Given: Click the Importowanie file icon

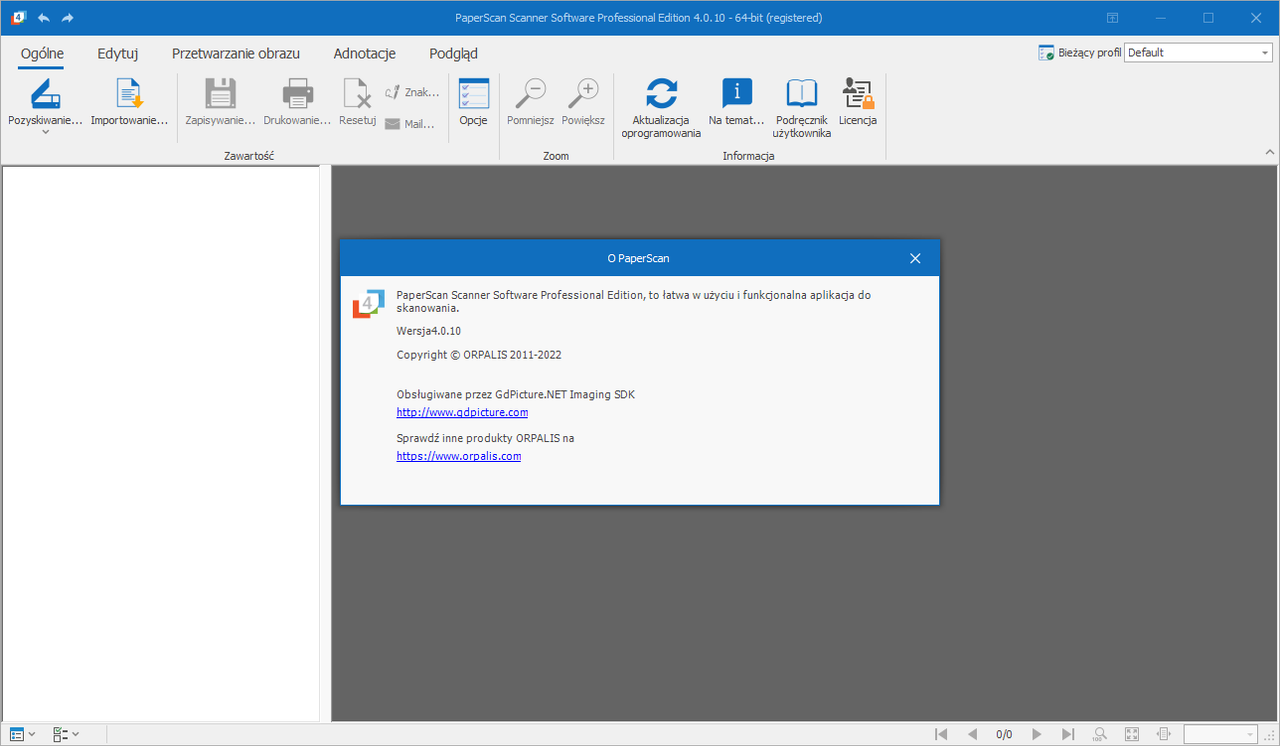Looking at the screenshot, I should 129,93.
